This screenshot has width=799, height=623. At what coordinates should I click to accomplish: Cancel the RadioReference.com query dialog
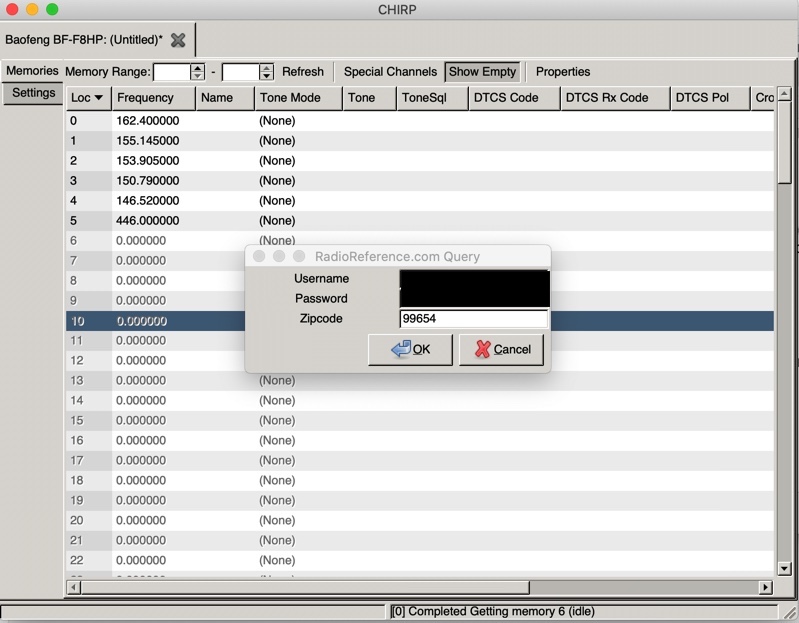501,349
